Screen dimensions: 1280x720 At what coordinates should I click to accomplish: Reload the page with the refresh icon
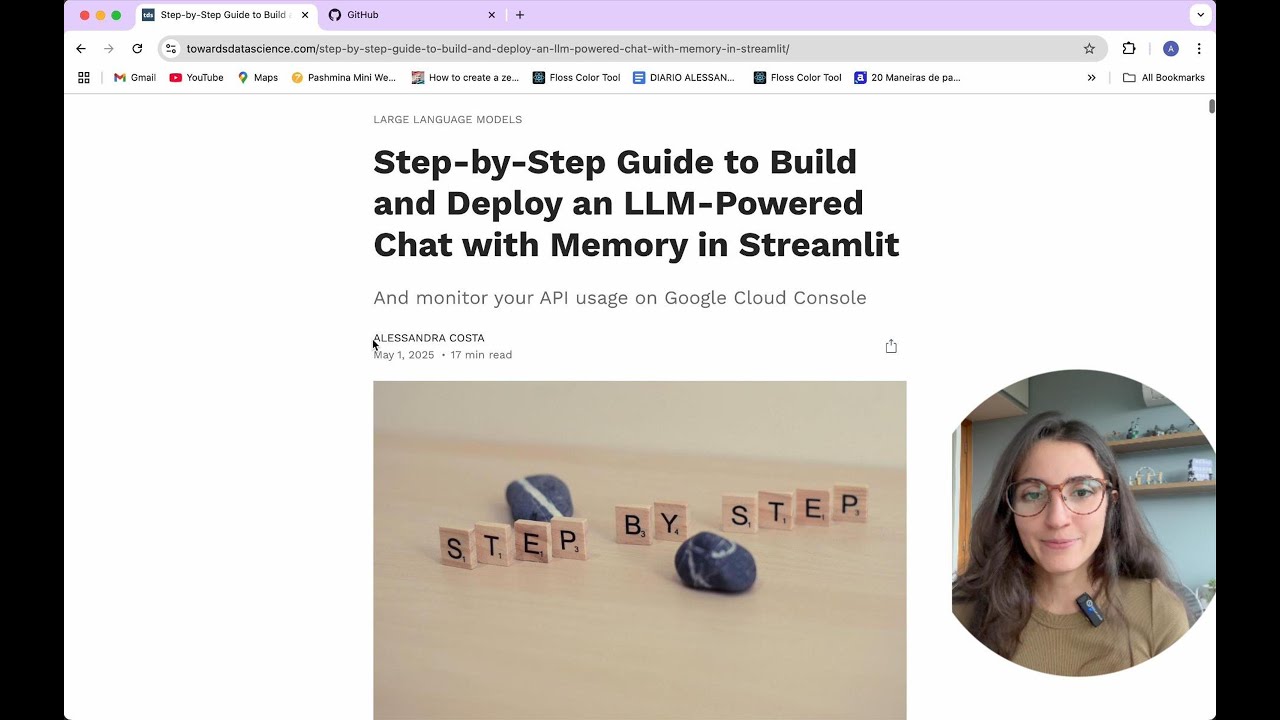[x=137, y=48]
